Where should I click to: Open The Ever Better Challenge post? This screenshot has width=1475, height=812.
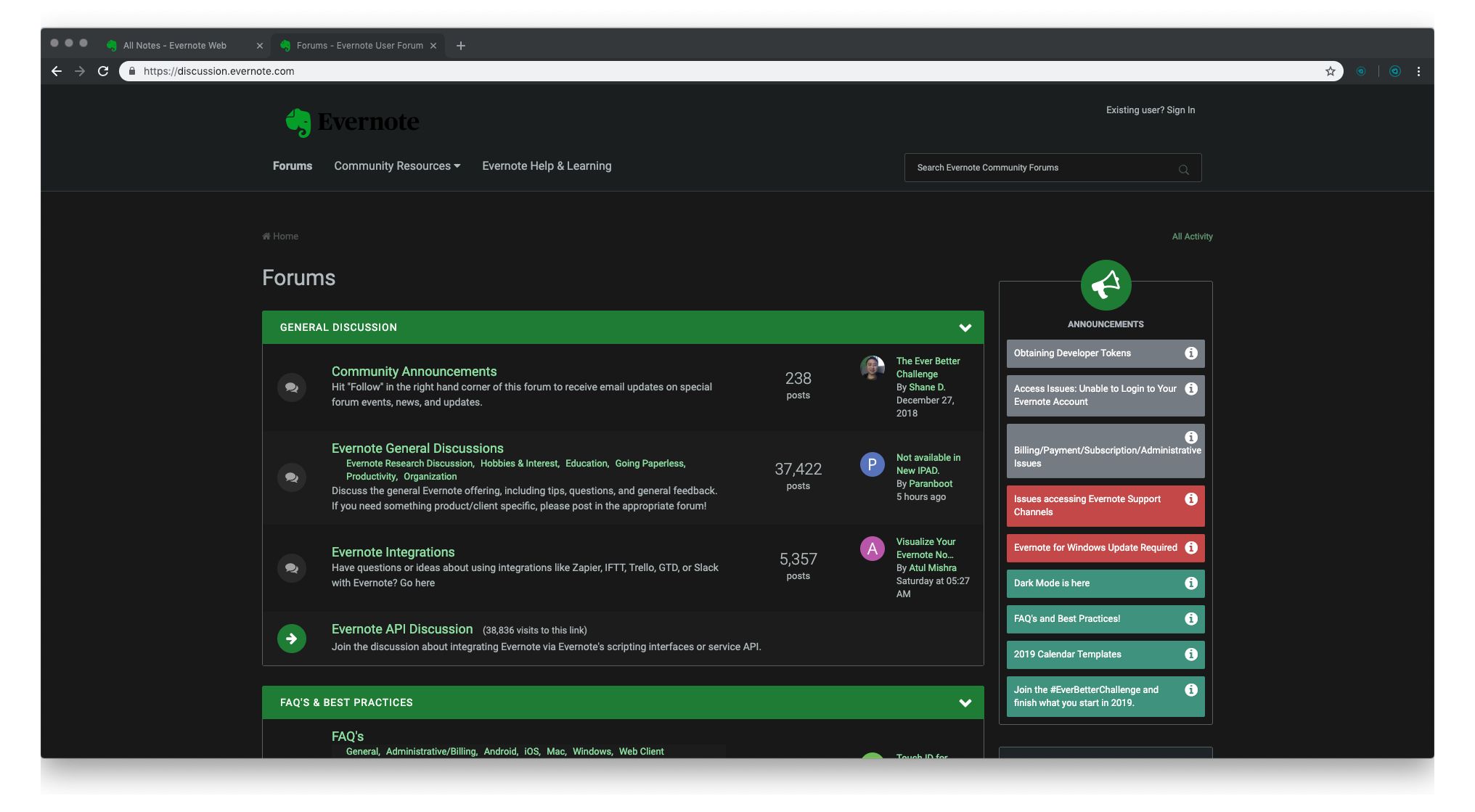(928, 368)
